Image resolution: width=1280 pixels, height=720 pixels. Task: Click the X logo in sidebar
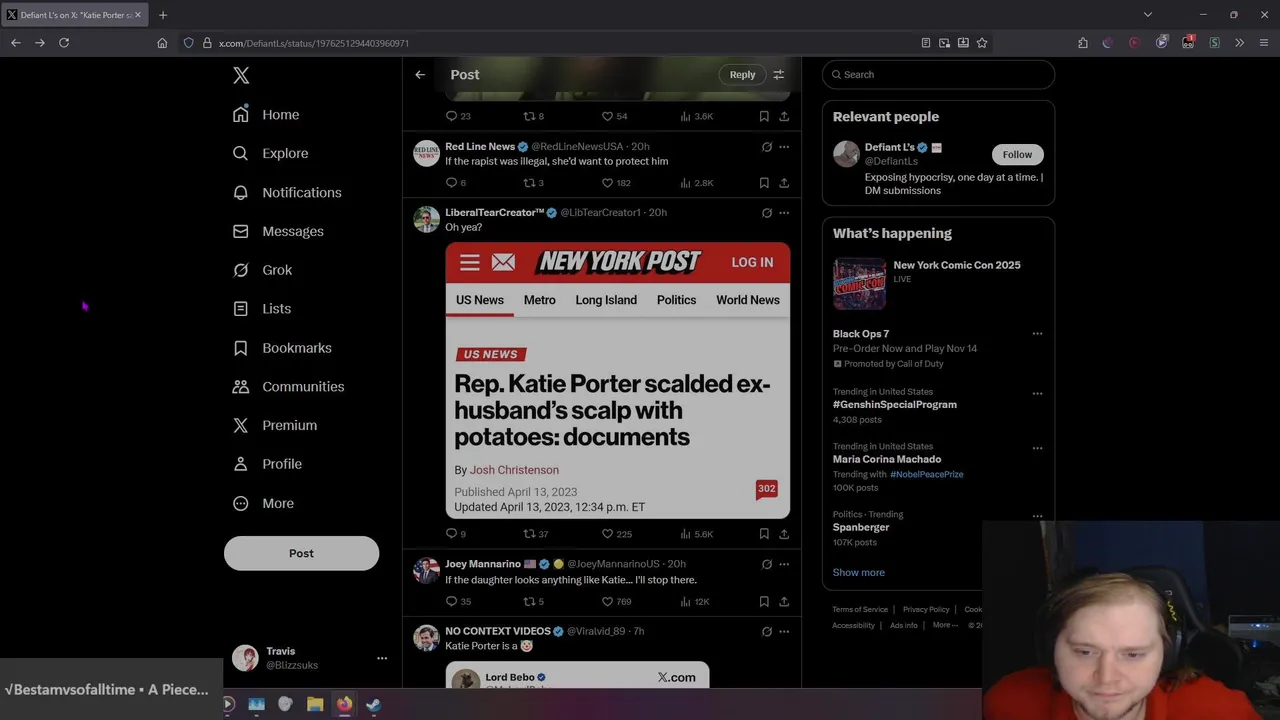[x=241, y=75]
